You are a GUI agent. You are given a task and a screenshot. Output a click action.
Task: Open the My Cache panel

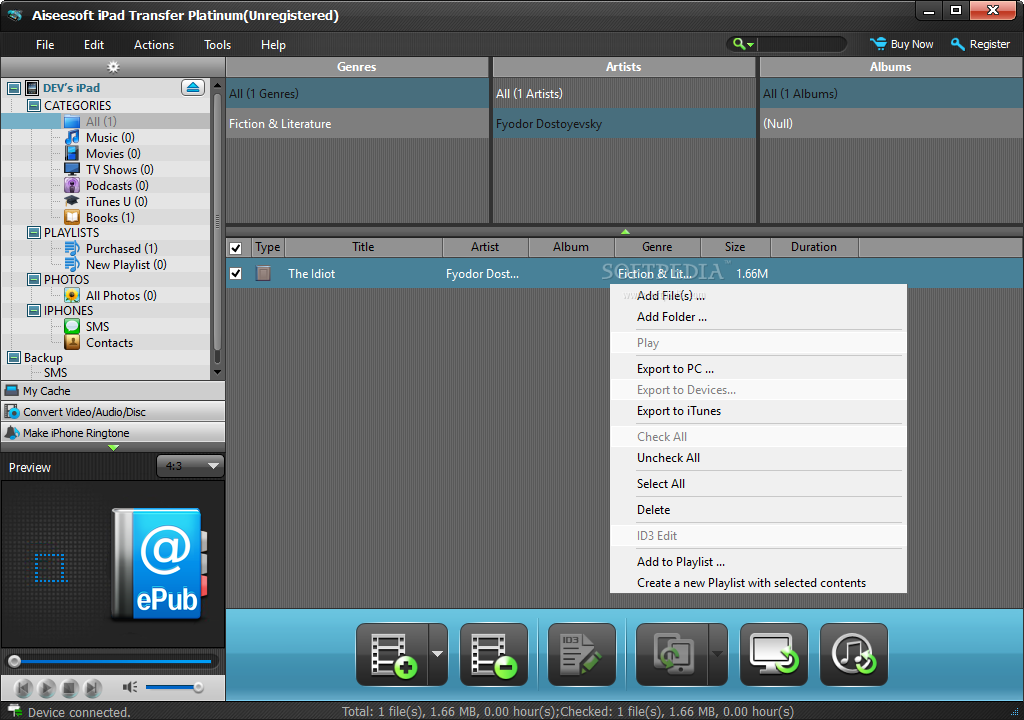coord(113,391)
